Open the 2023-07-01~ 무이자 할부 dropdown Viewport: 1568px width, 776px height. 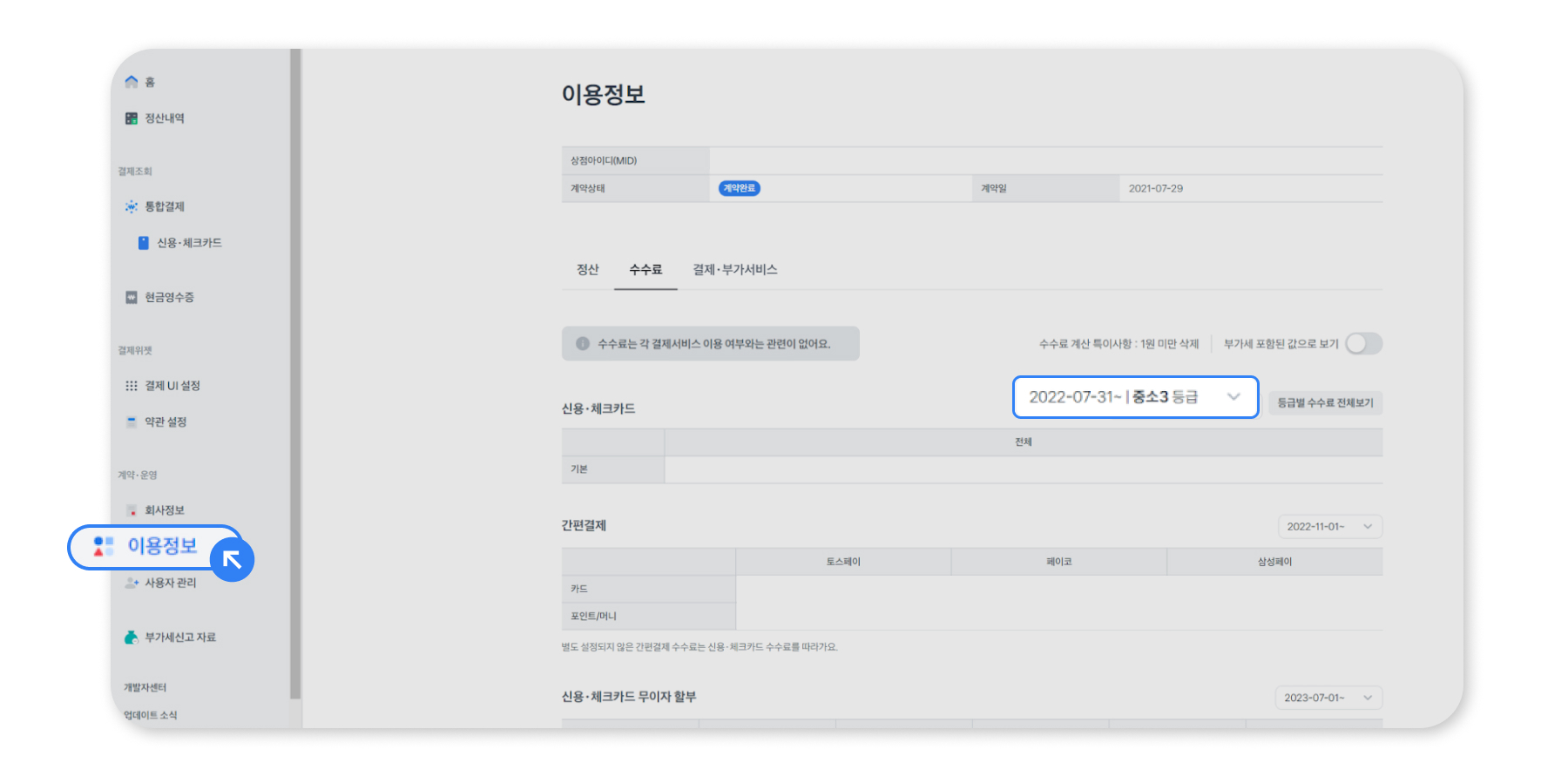tap(1328, 698)
